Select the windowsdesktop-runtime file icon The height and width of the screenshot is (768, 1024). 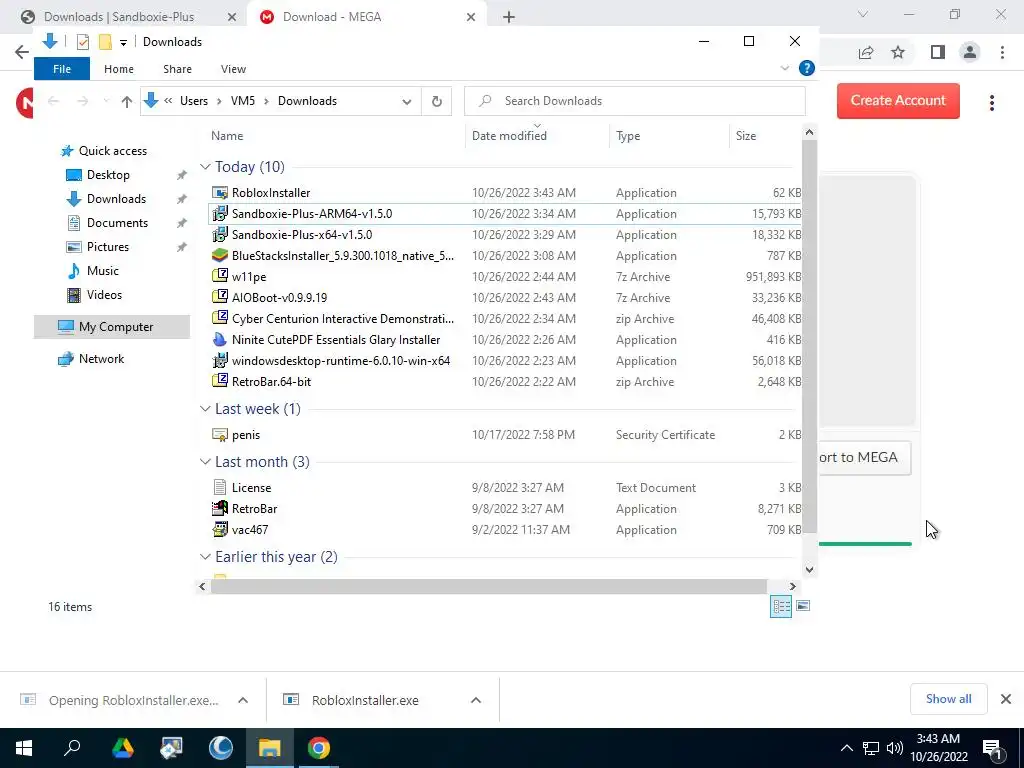pos(220,360)
